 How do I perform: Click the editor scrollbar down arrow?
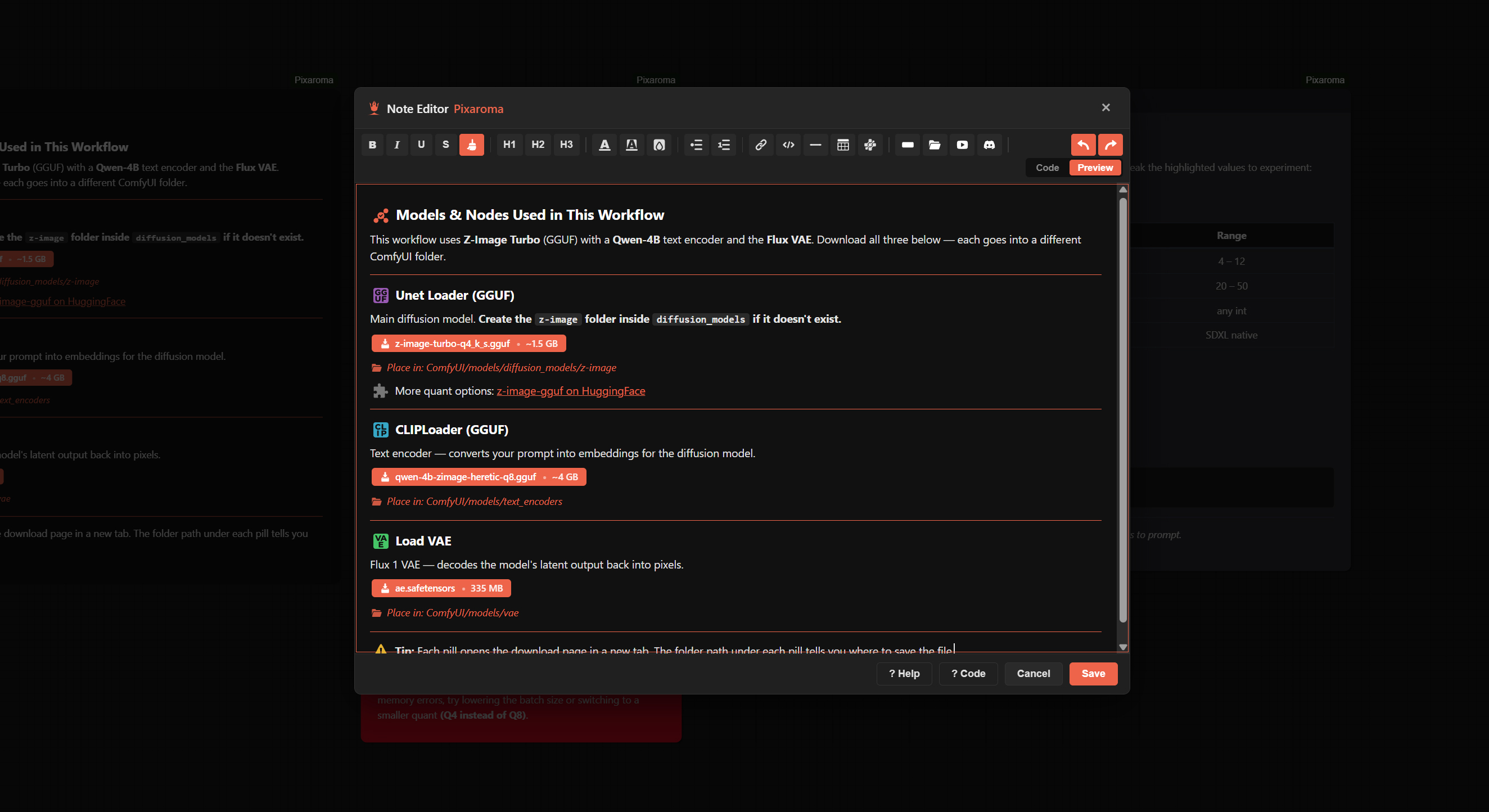click(1122, 647)
